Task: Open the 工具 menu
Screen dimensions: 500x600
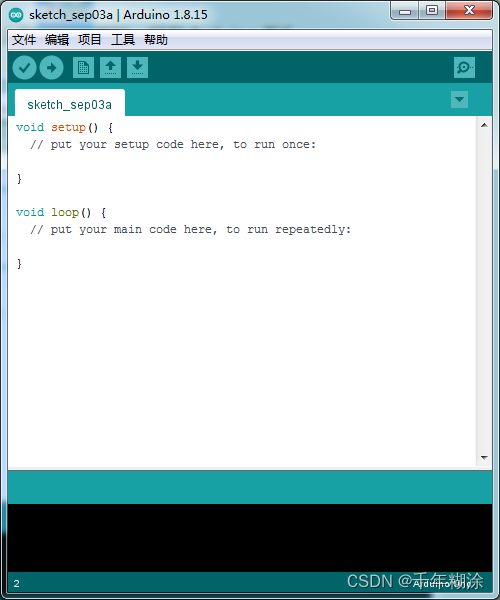Action: point(123,39)
